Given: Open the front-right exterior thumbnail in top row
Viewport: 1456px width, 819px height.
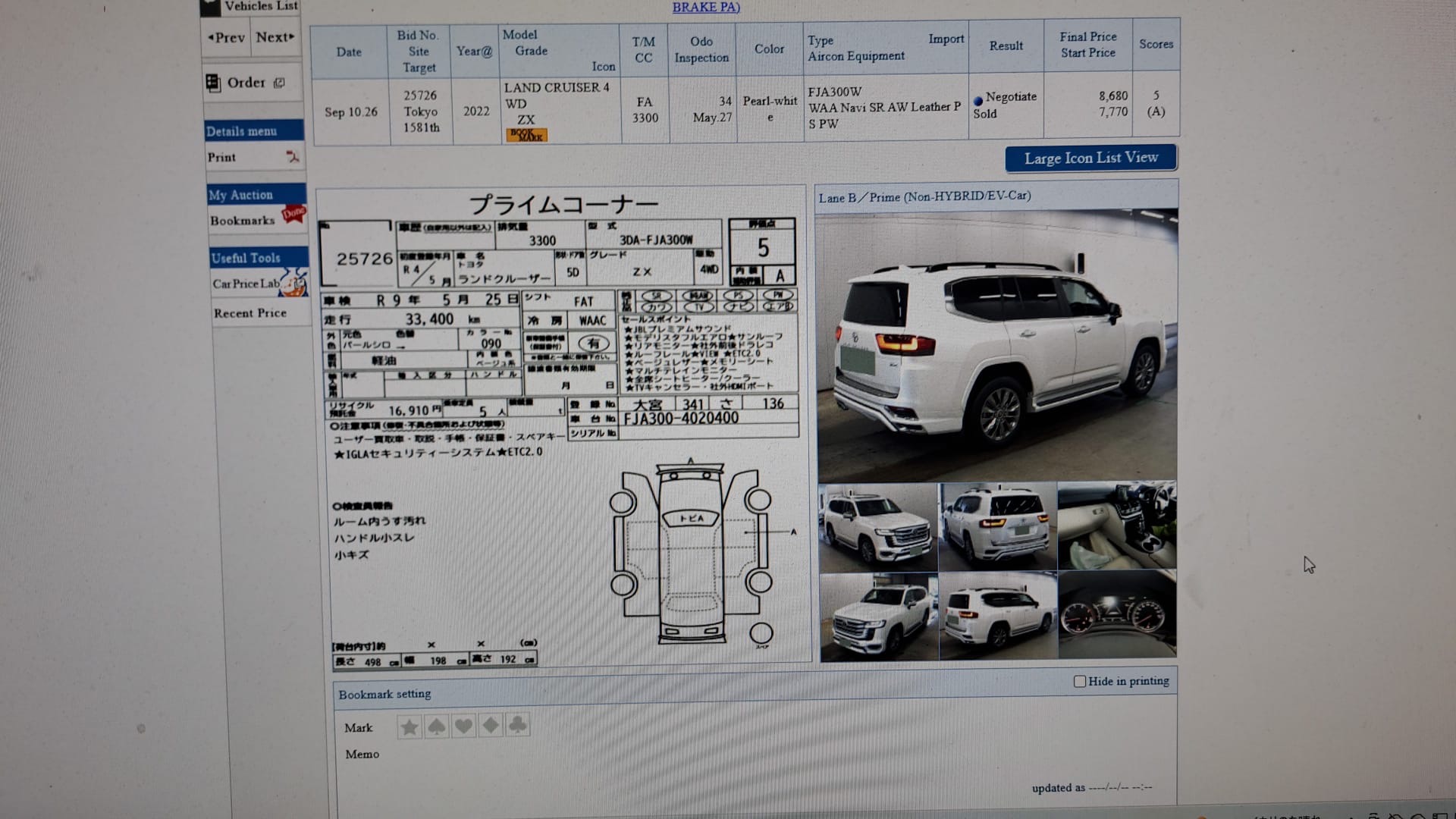Looking at the screenshot, I should point(878,527).
